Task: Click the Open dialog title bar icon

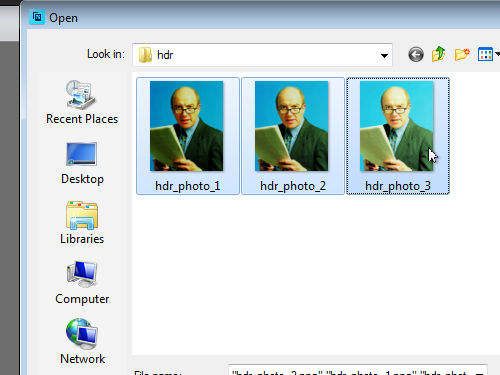Action: 37,17
